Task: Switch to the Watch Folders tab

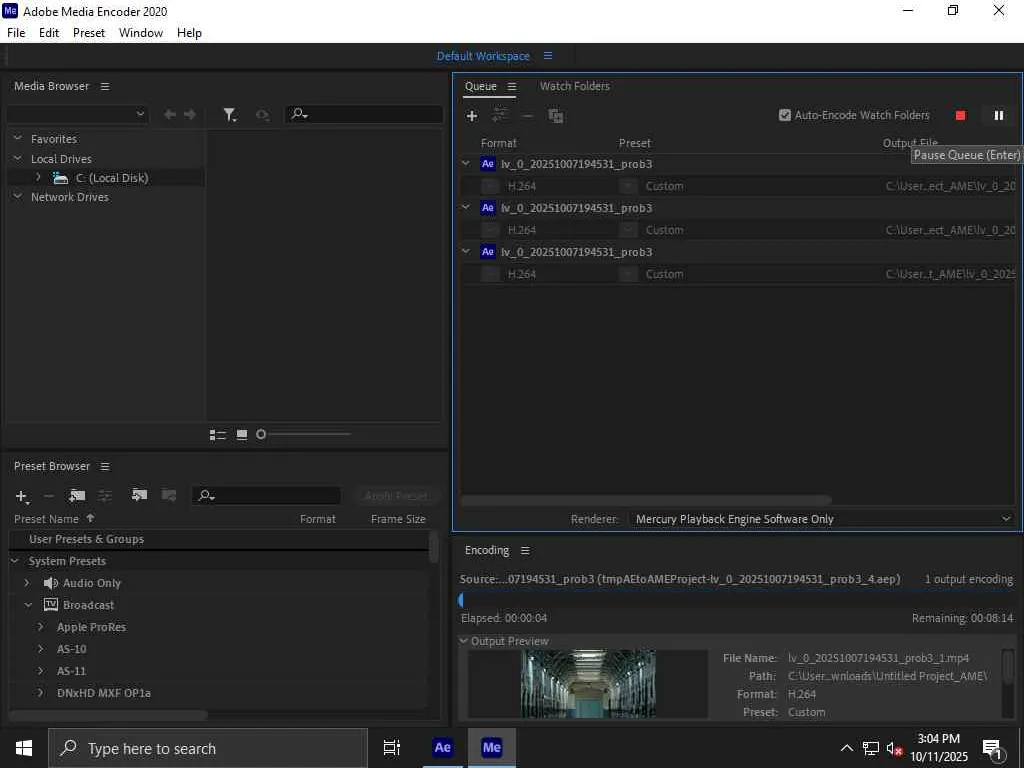Action: pyautogui.click(x=575, y=86)
